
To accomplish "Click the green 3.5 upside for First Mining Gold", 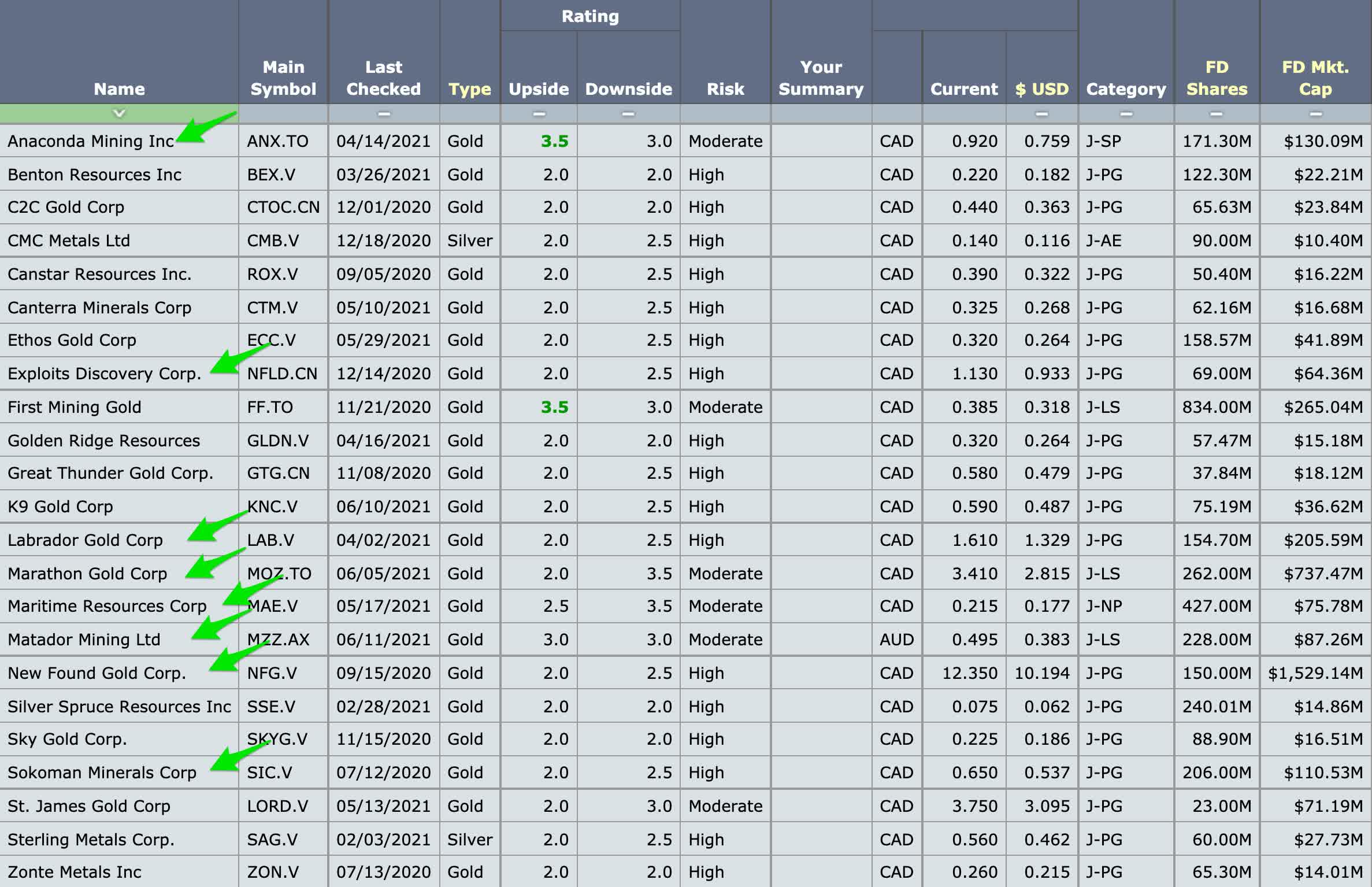I will [554, 407].
